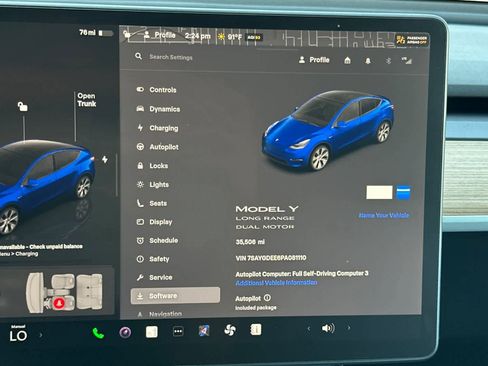Select the highlighted Software menu item
488x366 pixels.
click(175, 296)
